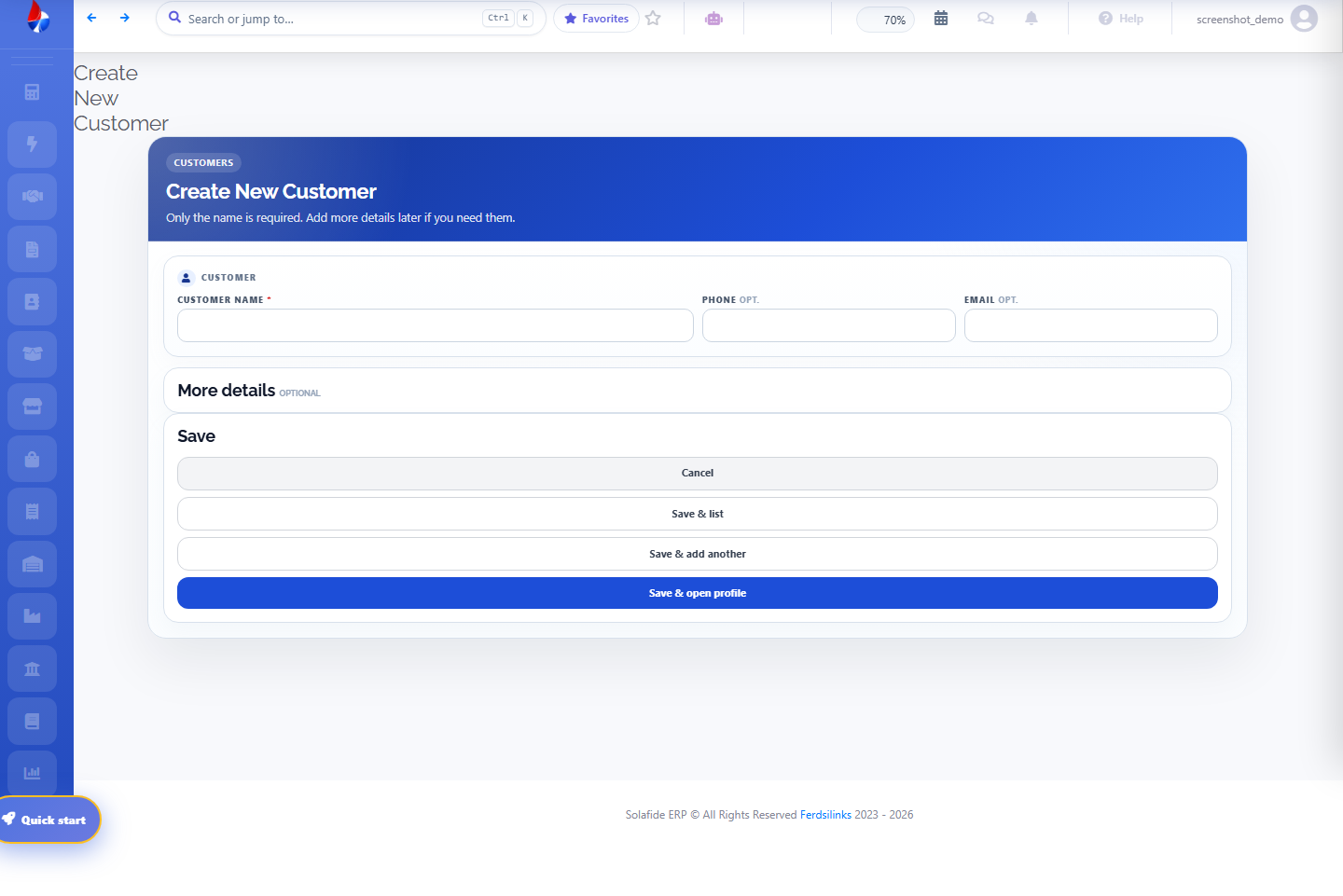The image size is (1343, 896).
Task: Open the storefront sidebar icon
Action: [33, 407]
